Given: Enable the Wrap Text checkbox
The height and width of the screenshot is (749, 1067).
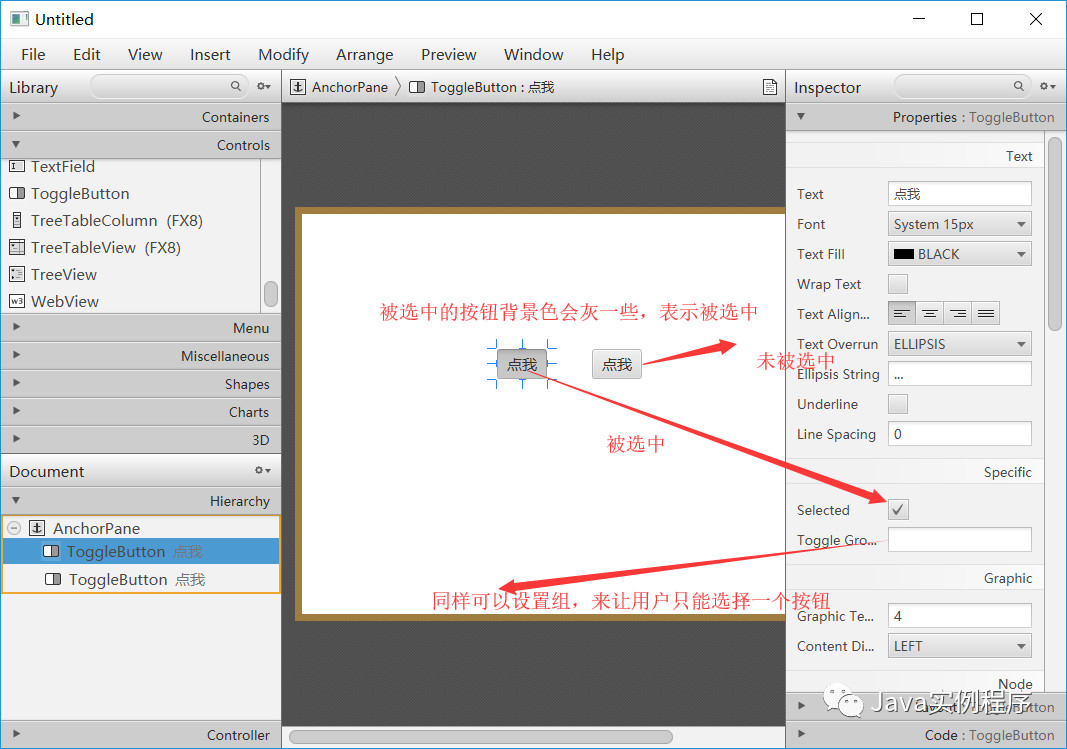Looking at the screenshot, I should pyautogui.click(x=897, y=284).
